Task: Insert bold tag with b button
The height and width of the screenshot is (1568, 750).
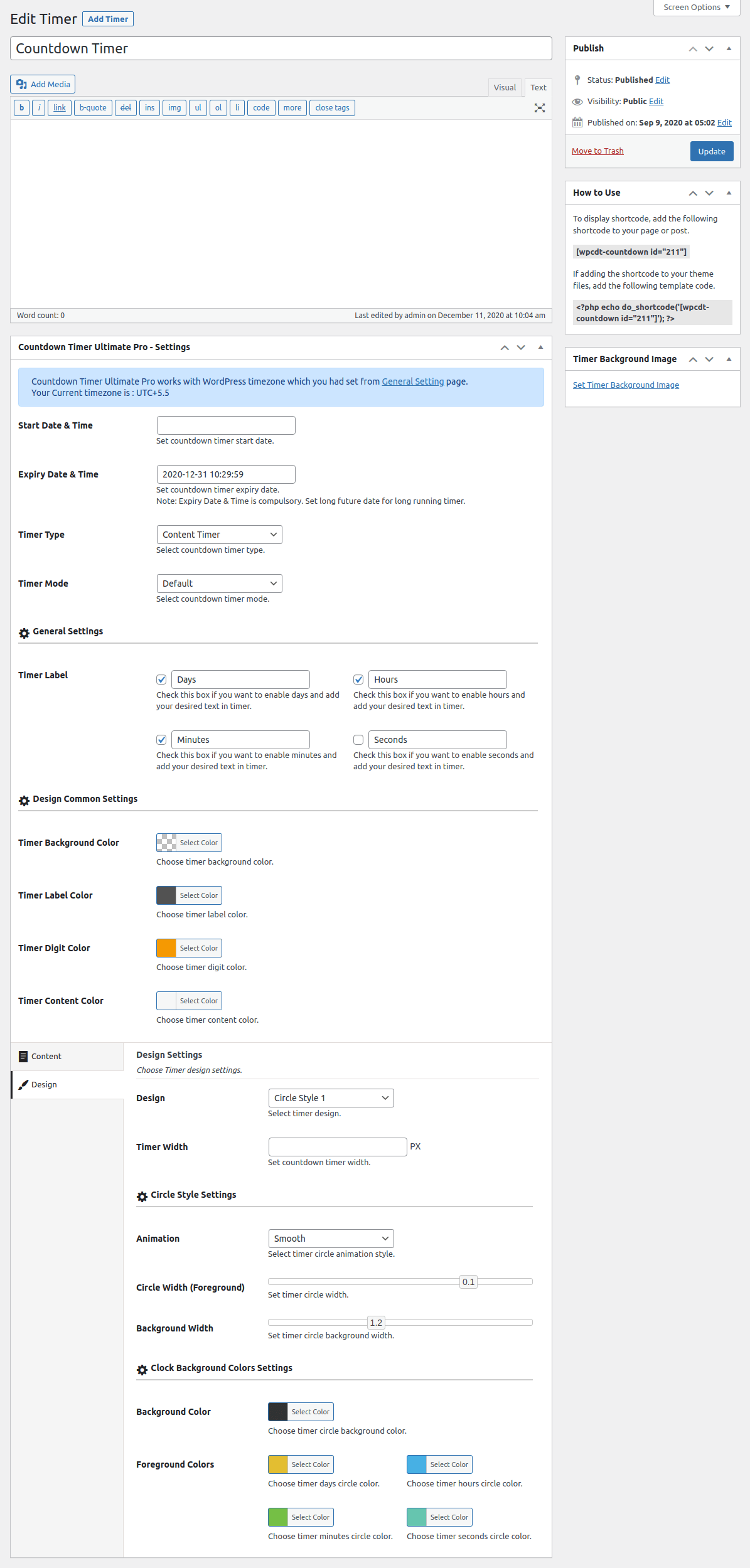Action: [x=21, y=108]
